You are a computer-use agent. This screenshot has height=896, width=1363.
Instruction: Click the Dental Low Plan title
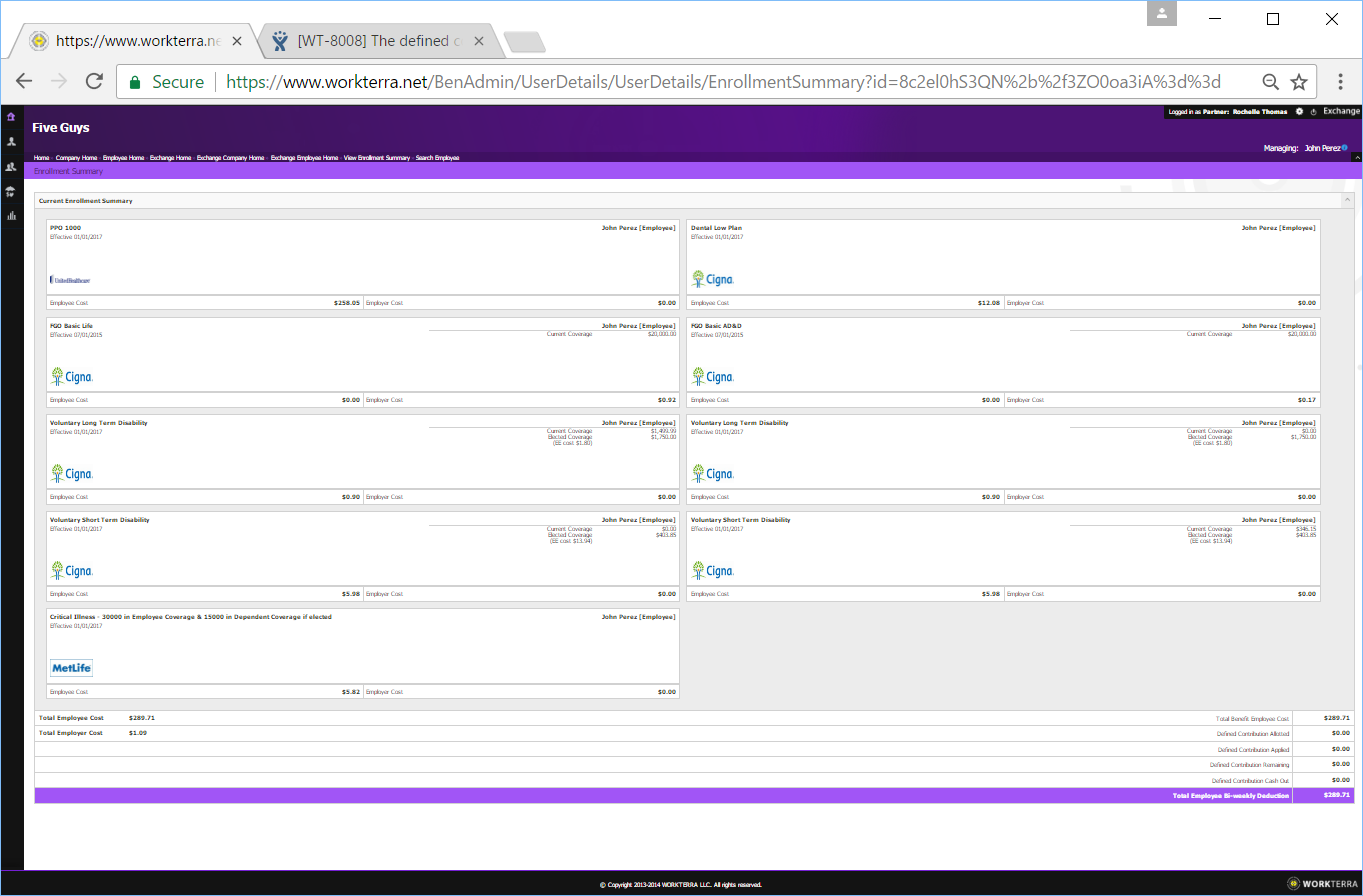point(716,228)
